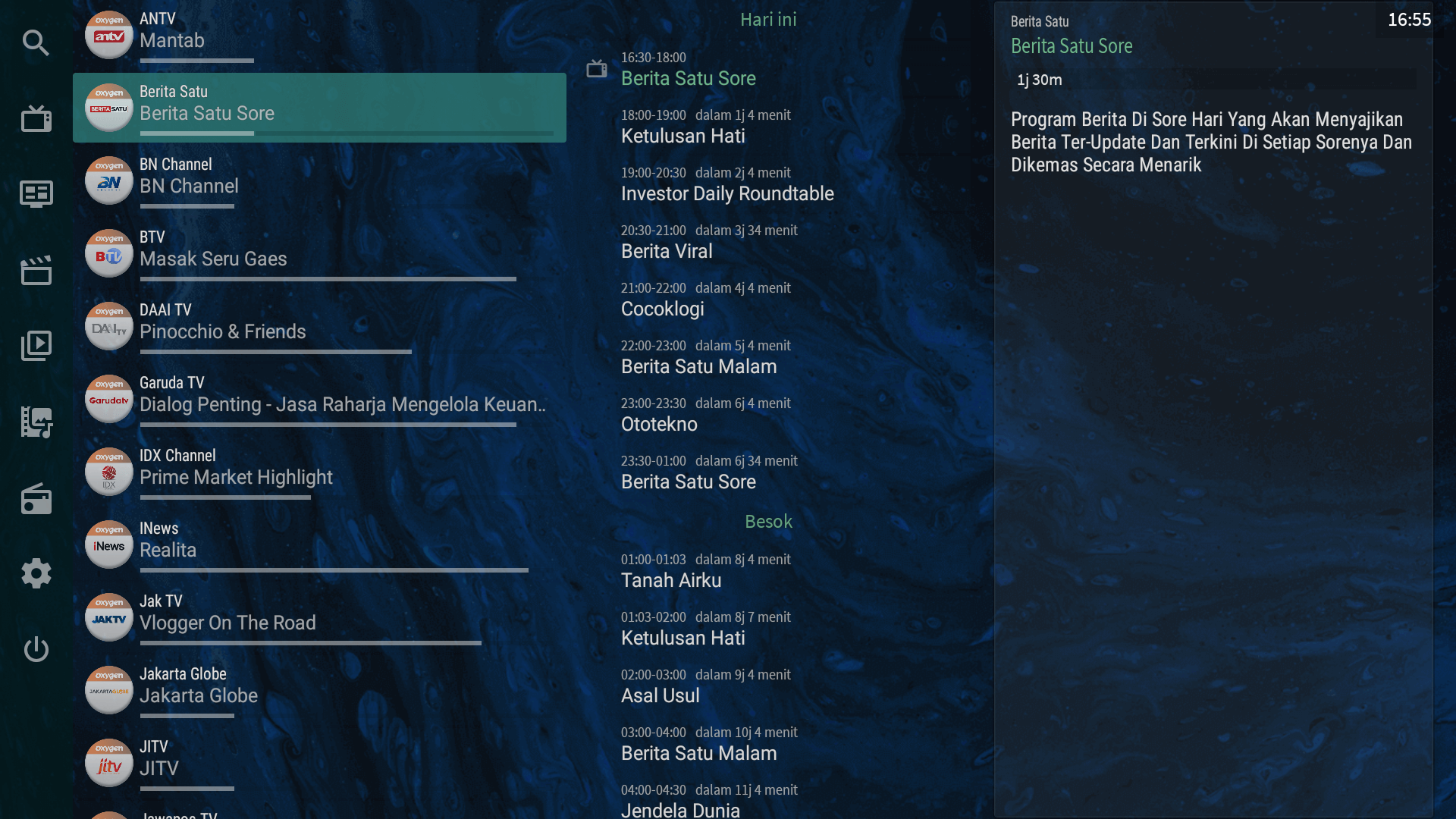Click the program description text in details panel

pos(1211,142)
